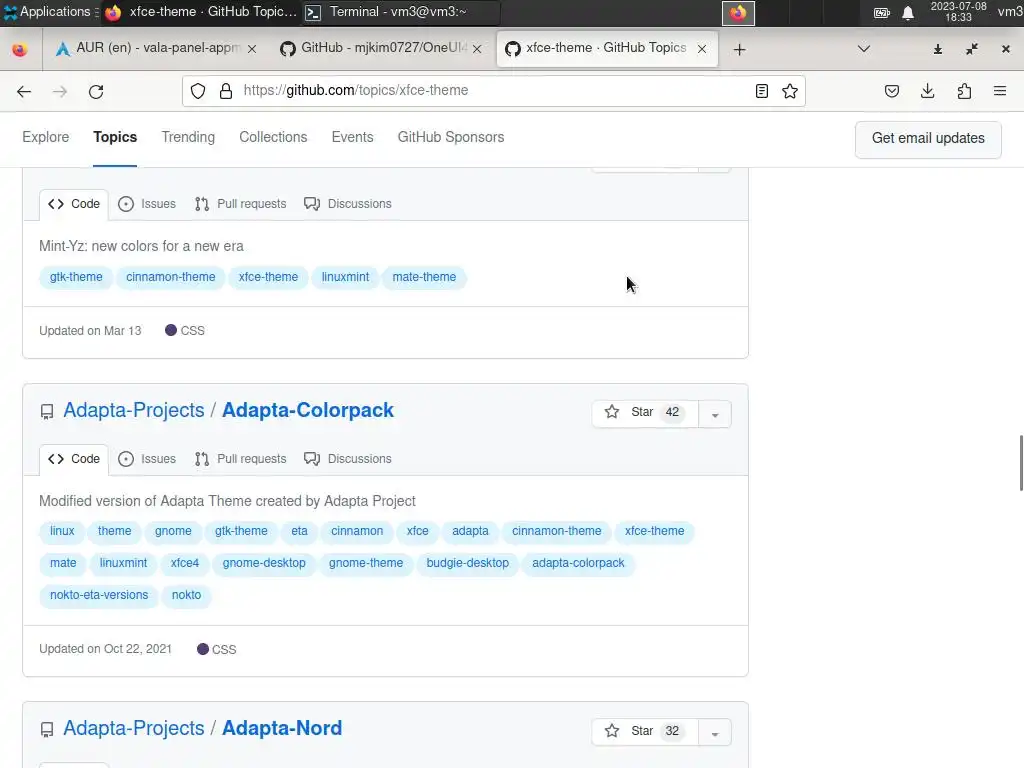Click the cinnamon-theme tag under Mint-Yz
This screenshot has width=1024, height=768.
pyautogui.click(x=170, y=277)
